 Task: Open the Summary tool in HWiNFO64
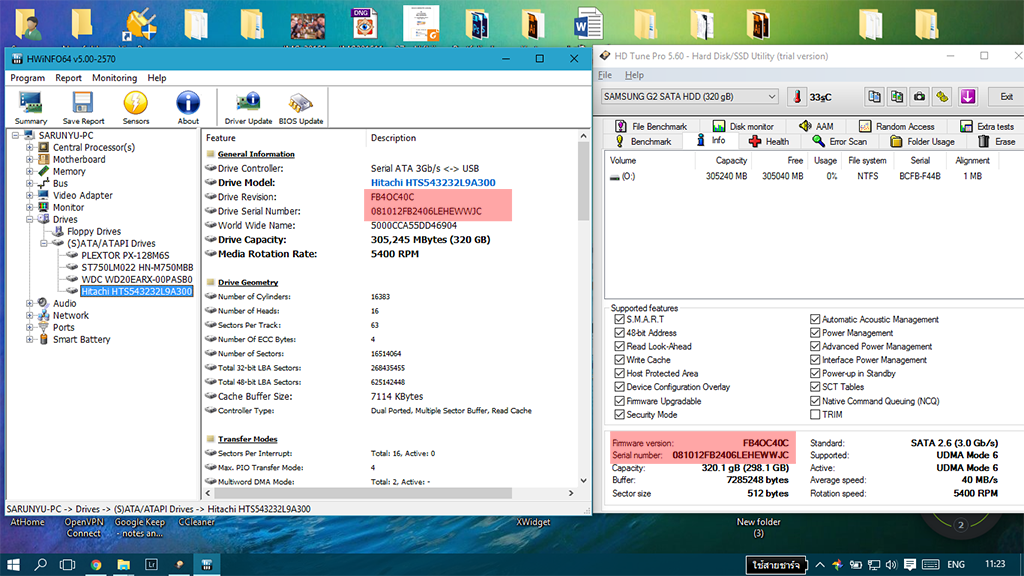coord(31,108)
